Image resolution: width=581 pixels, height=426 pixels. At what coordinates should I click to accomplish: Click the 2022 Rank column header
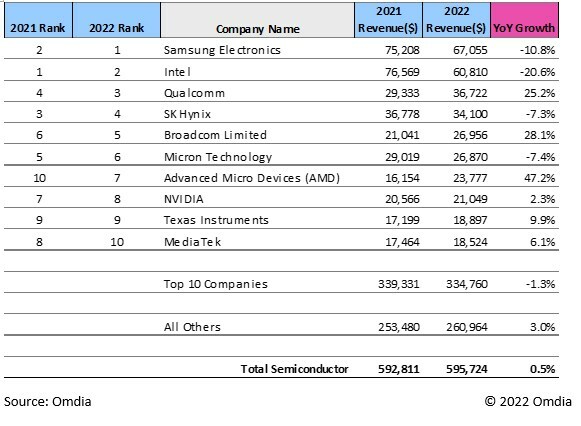click(x=117, y=20)
